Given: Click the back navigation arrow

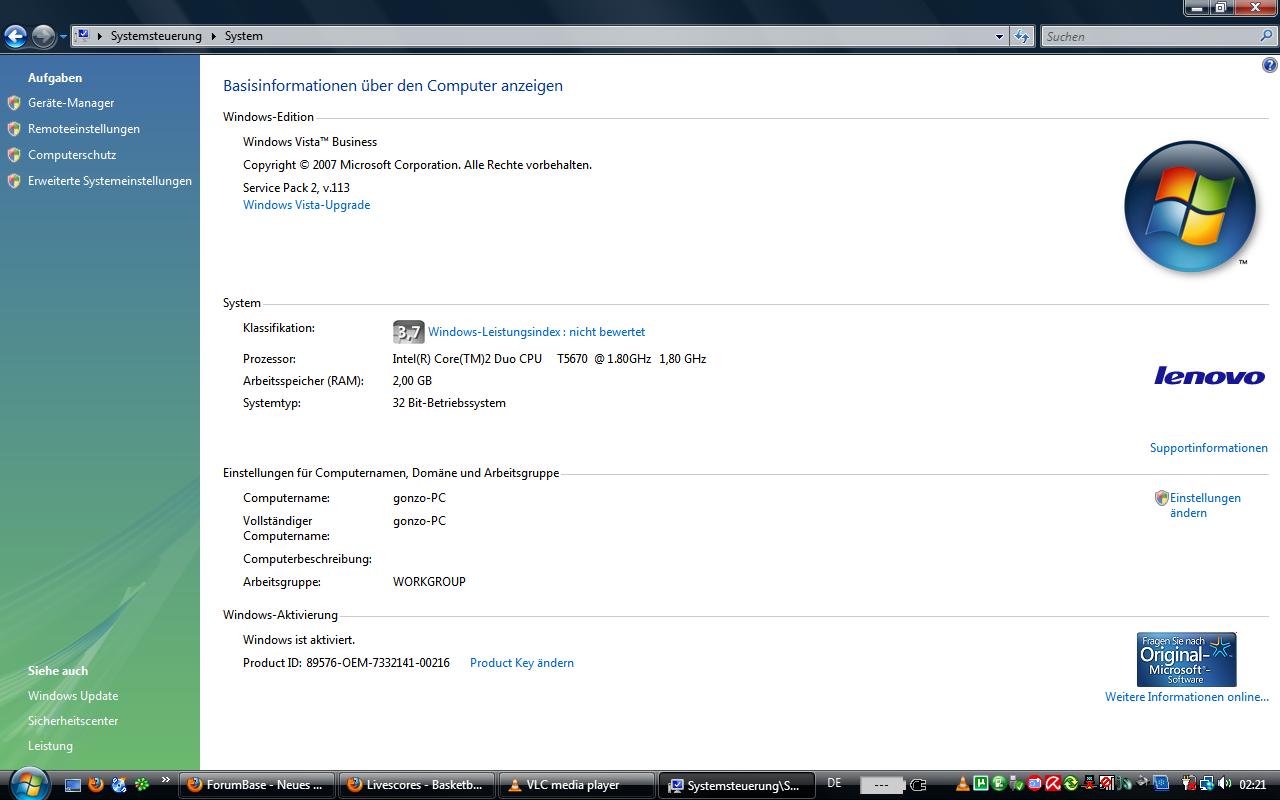Looking at the screenshot, I should click(x=15, y=37).
